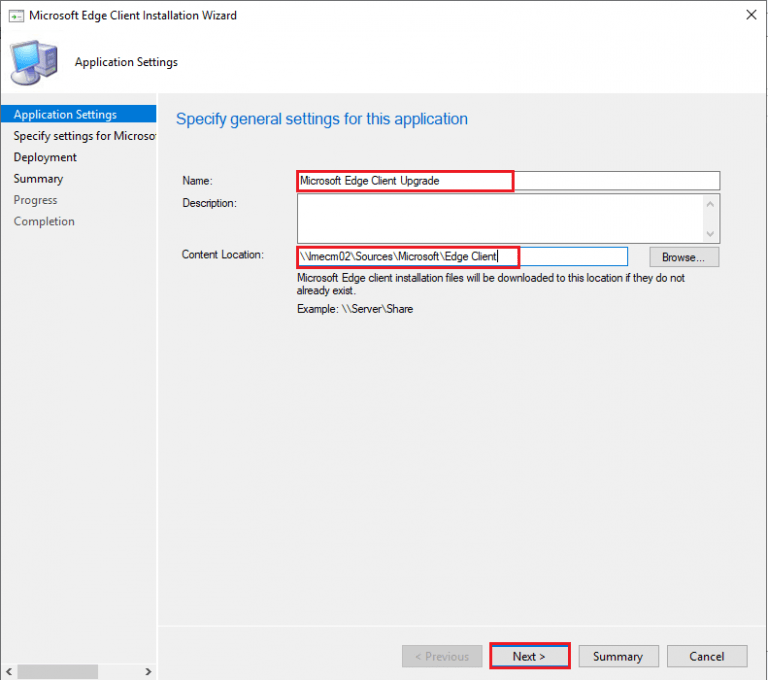Browse for a content location folder

tap(684, 257)
